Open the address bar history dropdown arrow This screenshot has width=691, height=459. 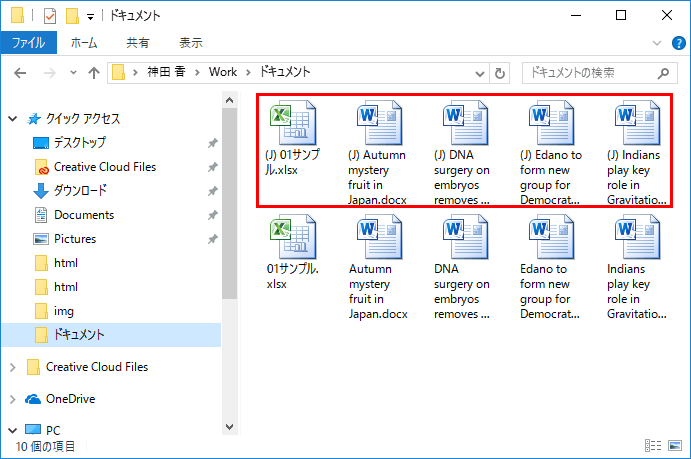pyautogui.click(x=480, y=74)
